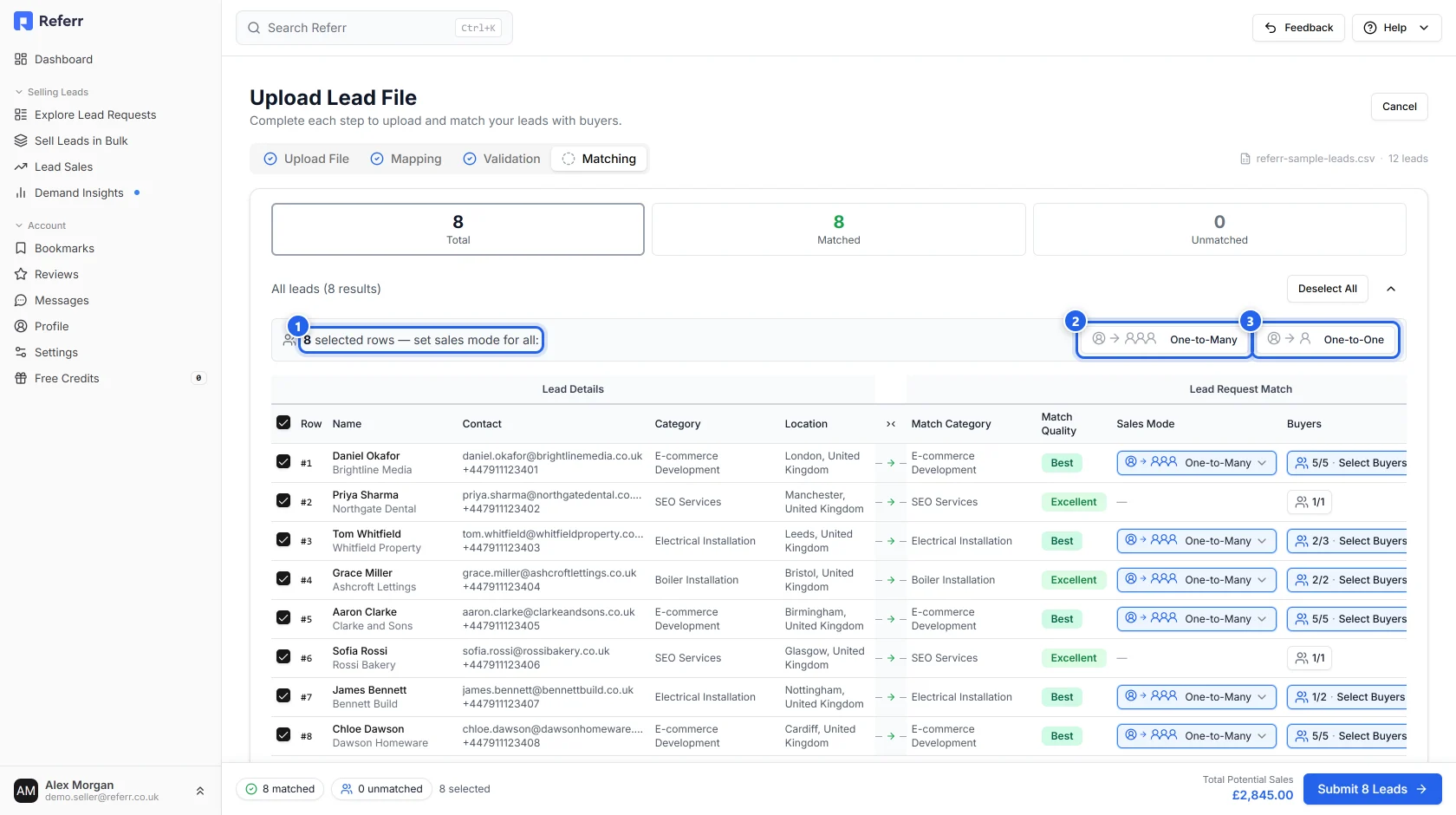Viewport: 1456px width, 815px height.
Task: Click the collapse match columns icon
Action: 891,424
